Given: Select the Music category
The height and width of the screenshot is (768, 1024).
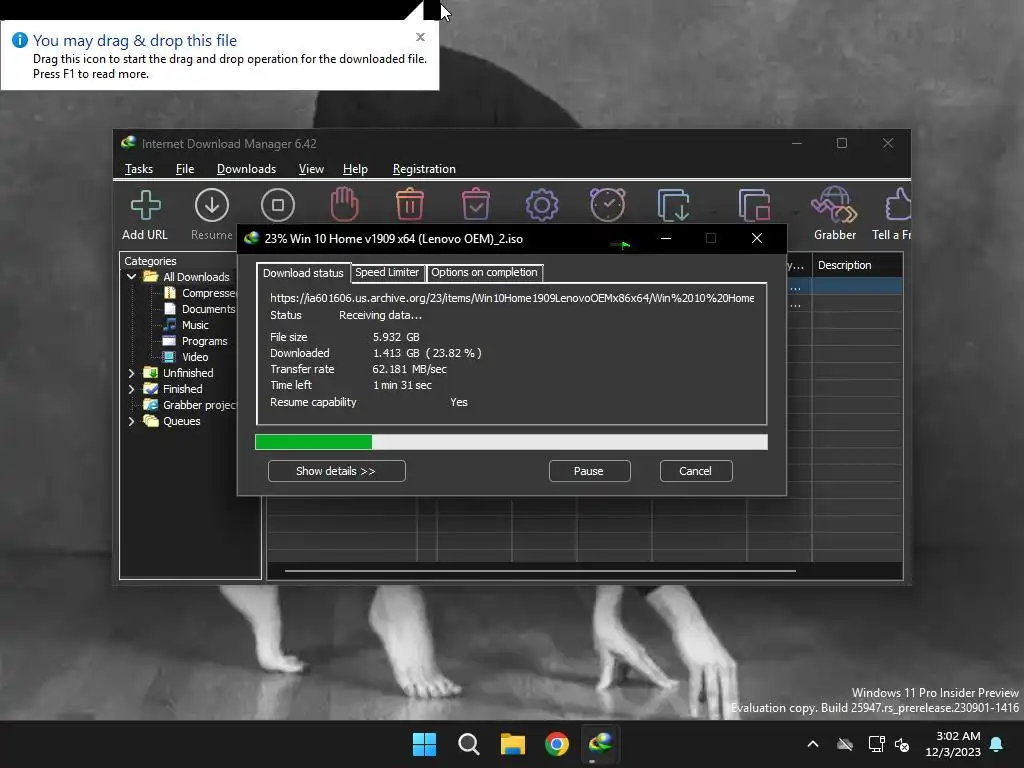Looking at the screenshot, I should pos(186,325).
